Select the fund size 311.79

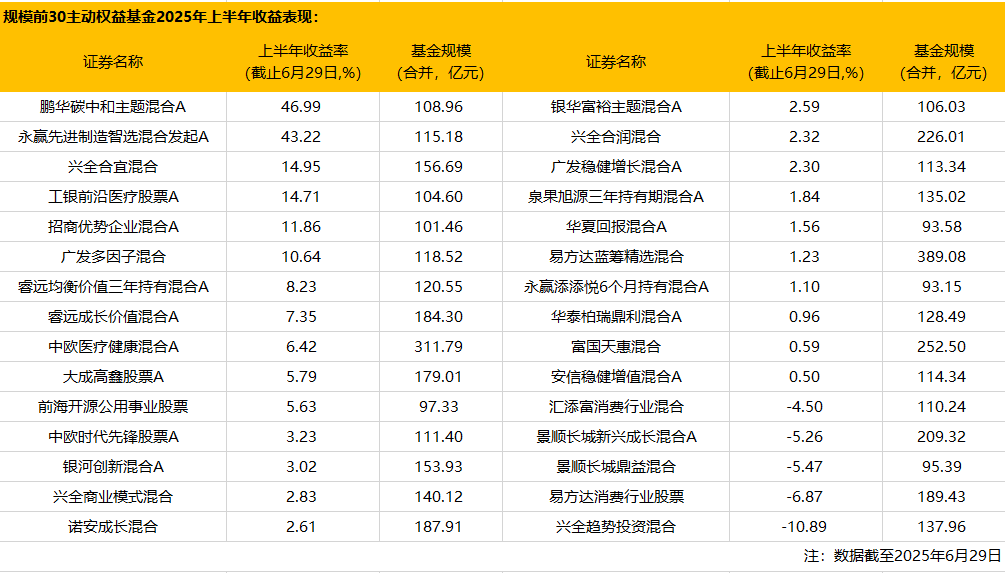[x=438, y=347]
